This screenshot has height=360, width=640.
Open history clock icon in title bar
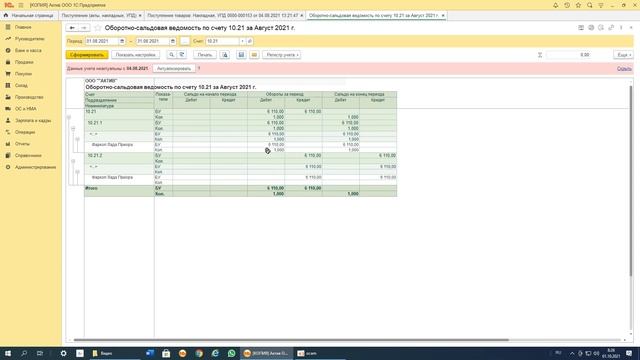click(567, 5)
